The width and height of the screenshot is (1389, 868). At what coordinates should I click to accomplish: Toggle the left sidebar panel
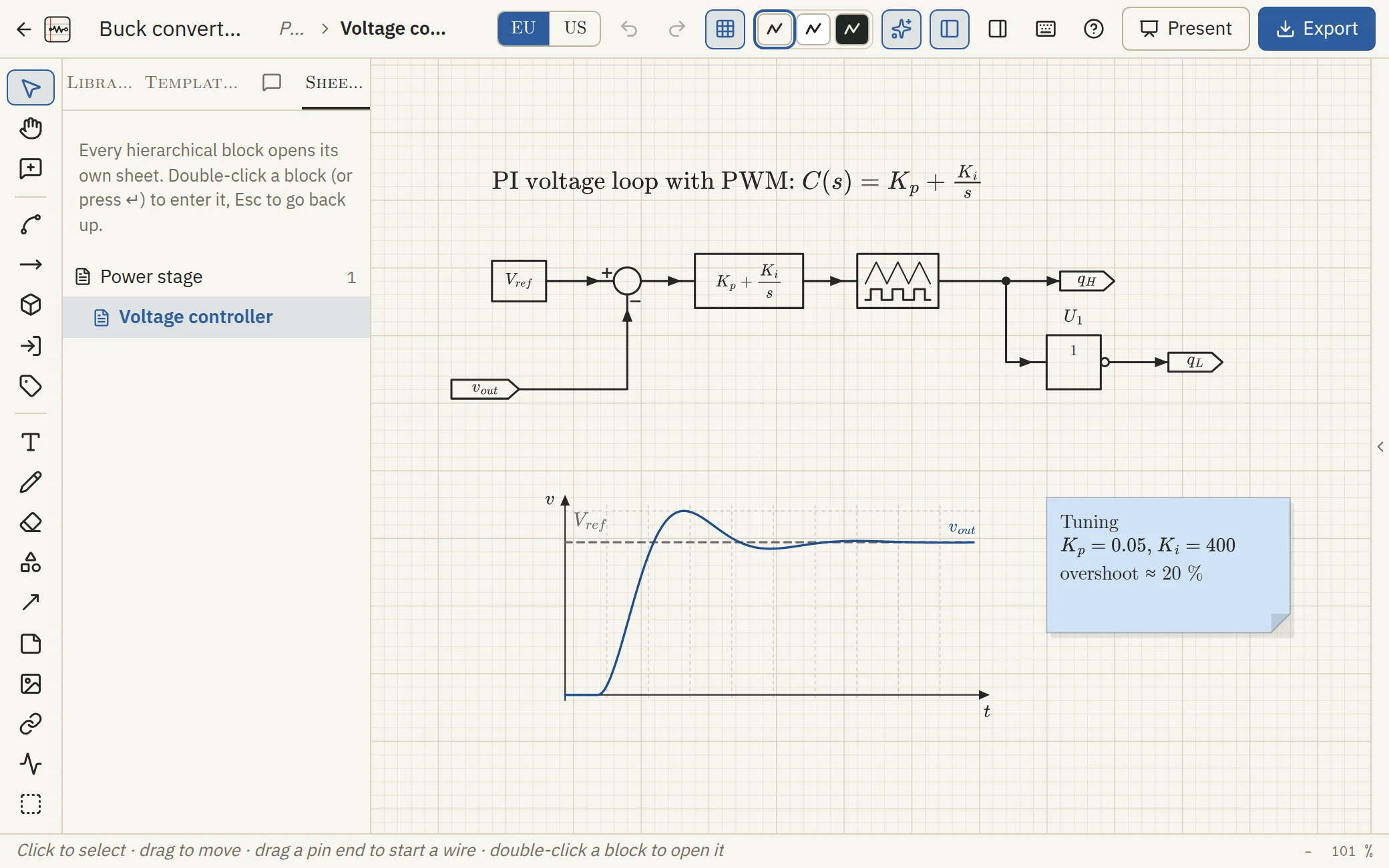pyautogui.click(x=950, y=29)
